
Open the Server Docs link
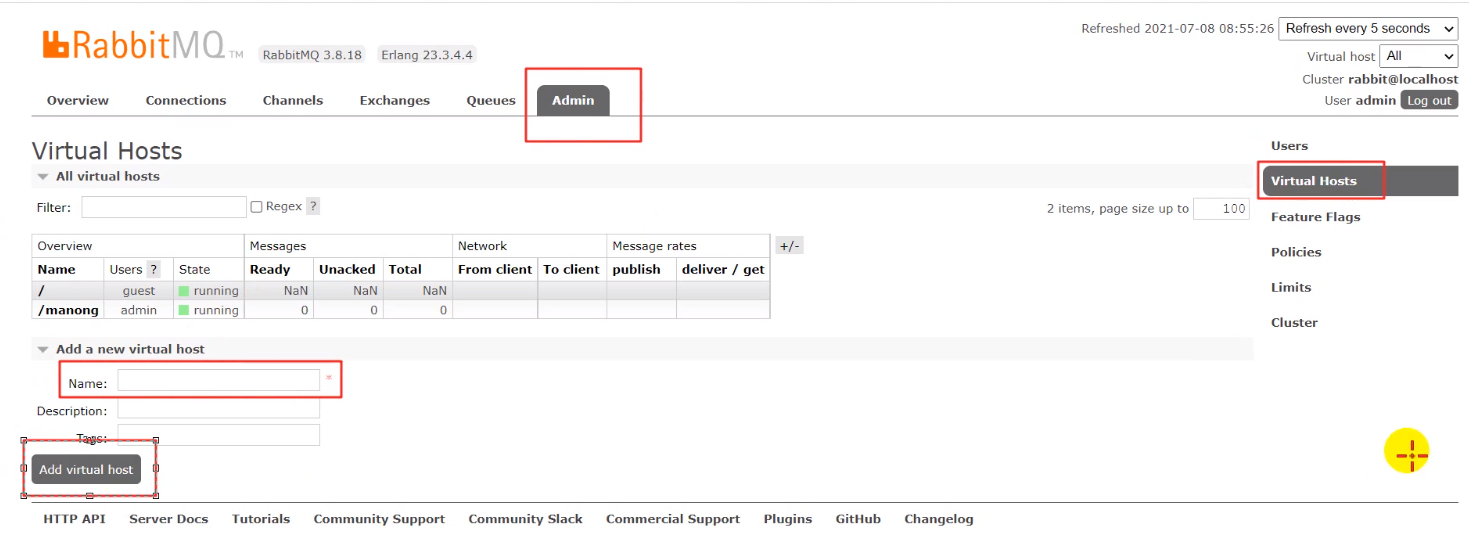[169, 519]
